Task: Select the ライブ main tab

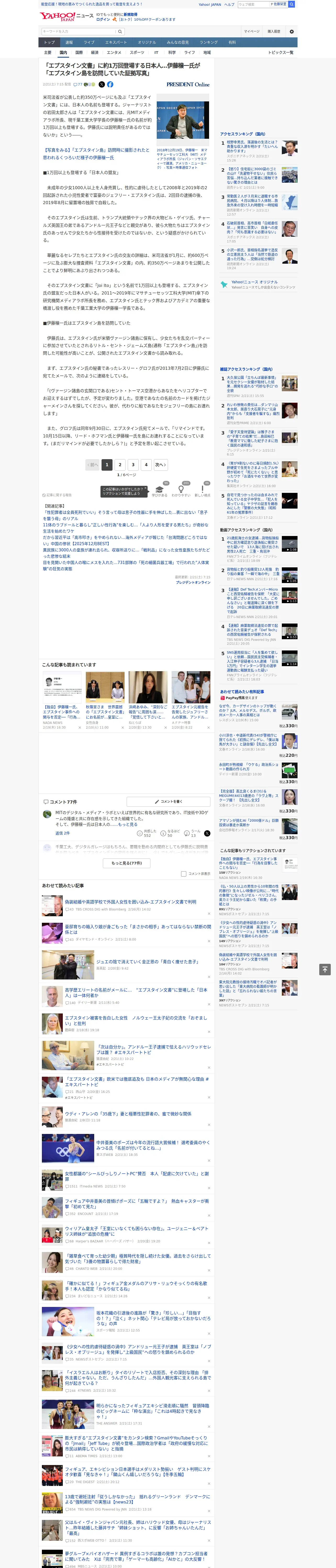Action: (x=89, y=43)
